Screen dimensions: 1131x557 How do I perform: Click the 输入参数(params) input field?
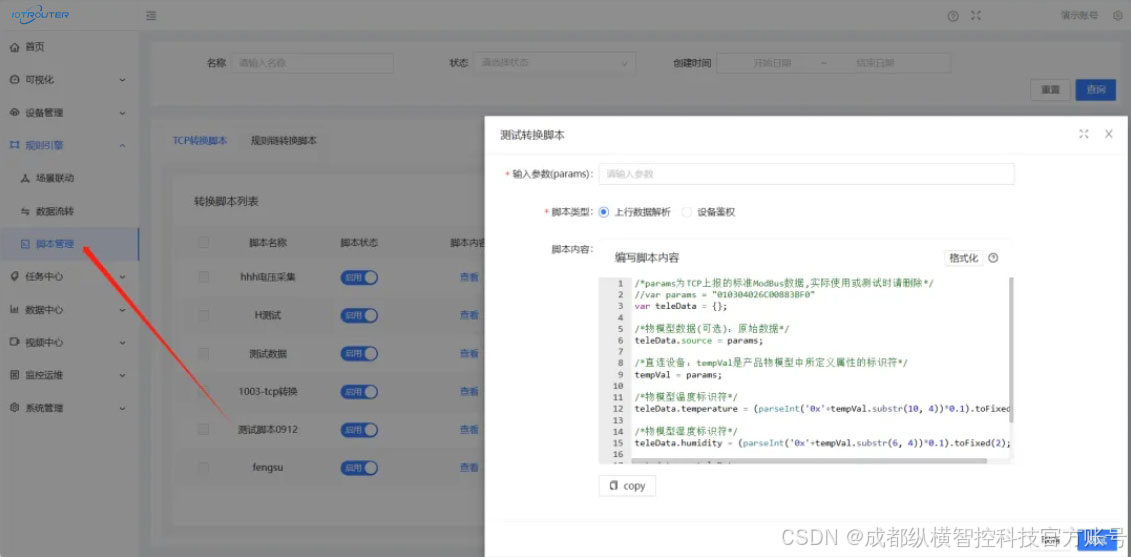pos(806,174)
